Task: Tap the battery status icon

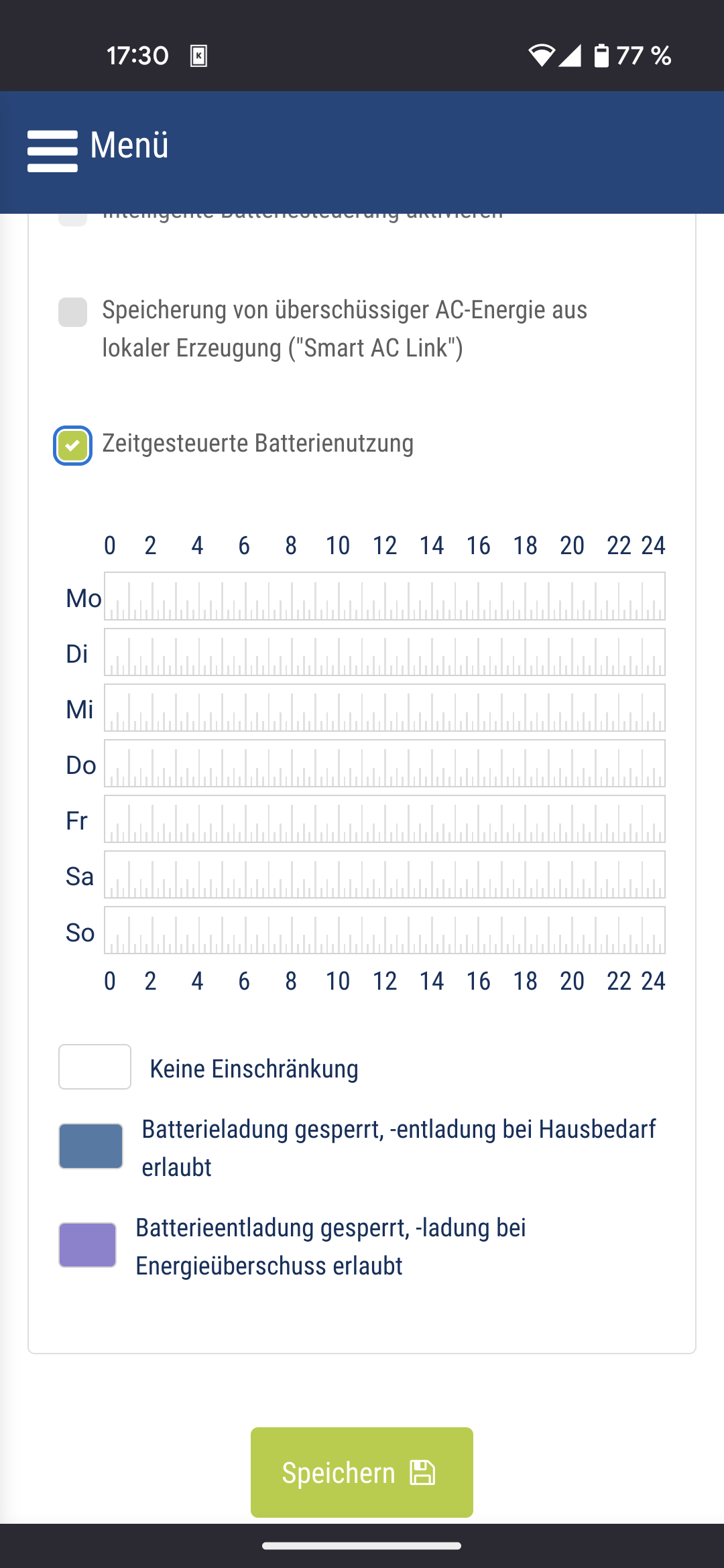Action: (x=601, y=56)
